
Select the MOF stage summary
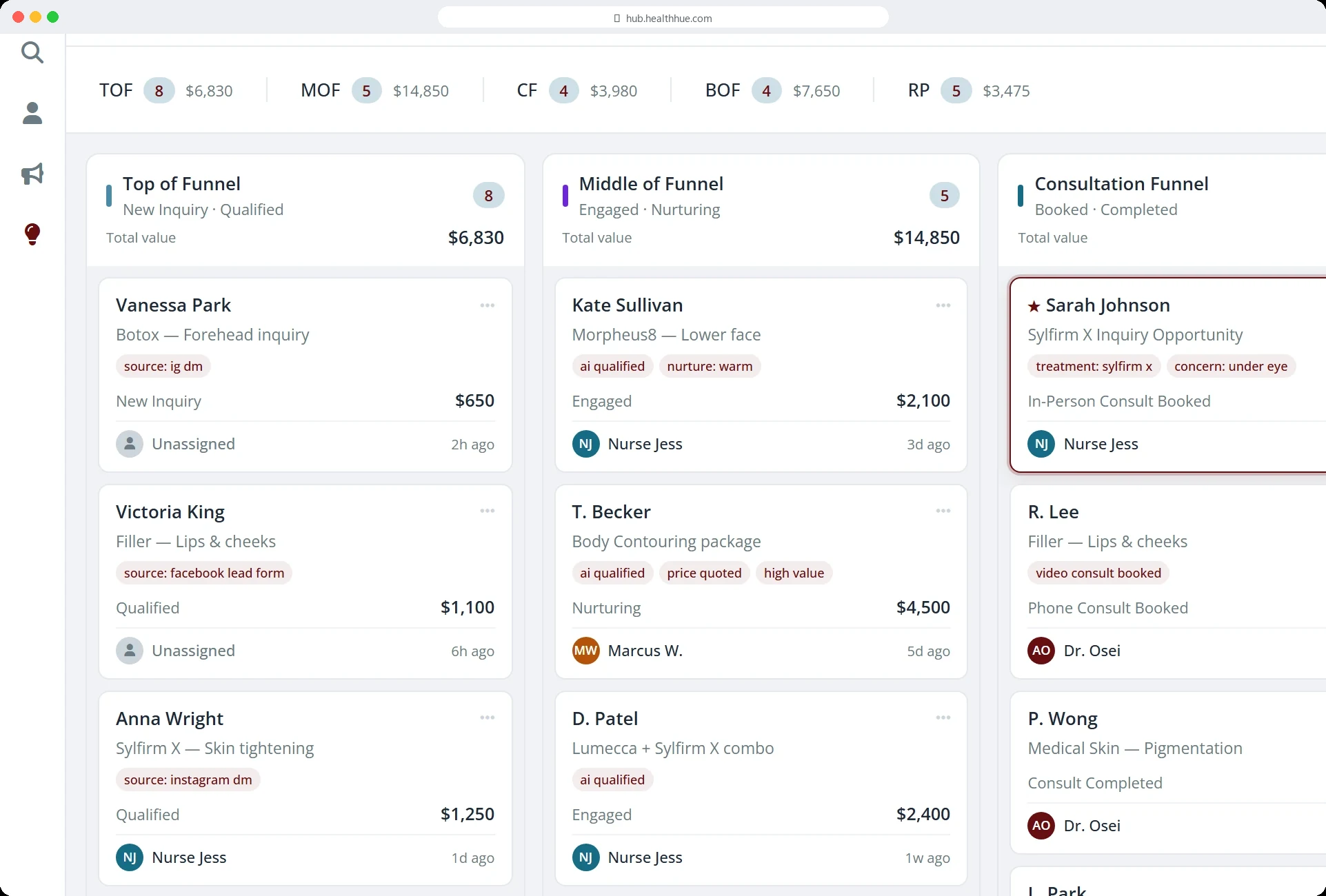click(x=374, y=90)
